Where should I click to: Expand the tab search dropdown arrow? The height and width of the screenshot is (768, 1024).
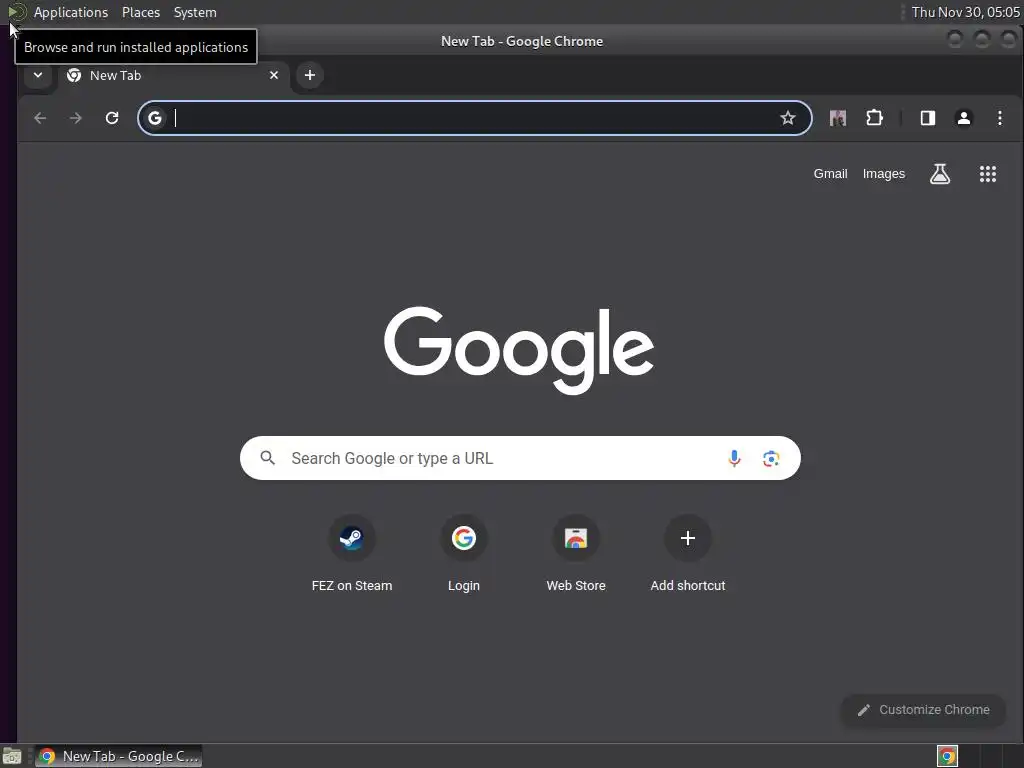coord(38,75)
